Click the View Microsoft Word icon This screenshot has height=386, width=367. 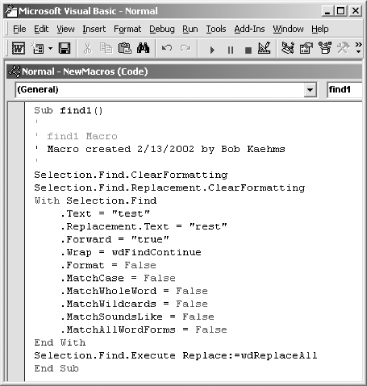click(18, 49)
